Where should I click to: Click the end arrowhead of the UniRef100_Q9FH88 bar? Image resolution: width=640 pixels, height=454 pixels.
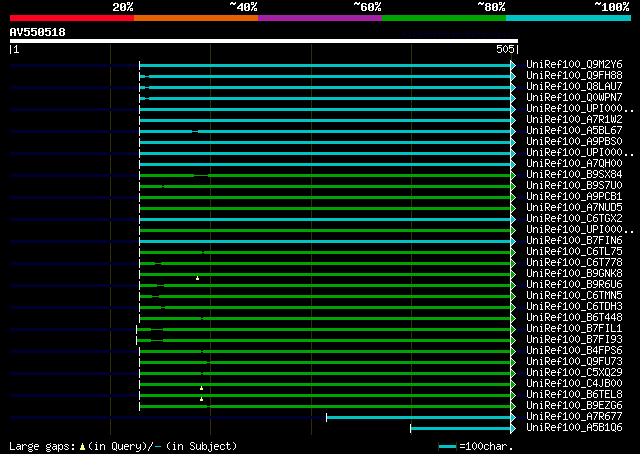513,76
